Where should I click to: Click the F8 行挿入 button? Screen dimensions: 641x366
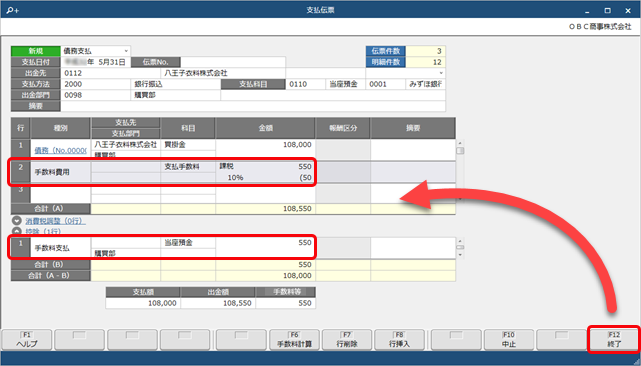[399, 339]
